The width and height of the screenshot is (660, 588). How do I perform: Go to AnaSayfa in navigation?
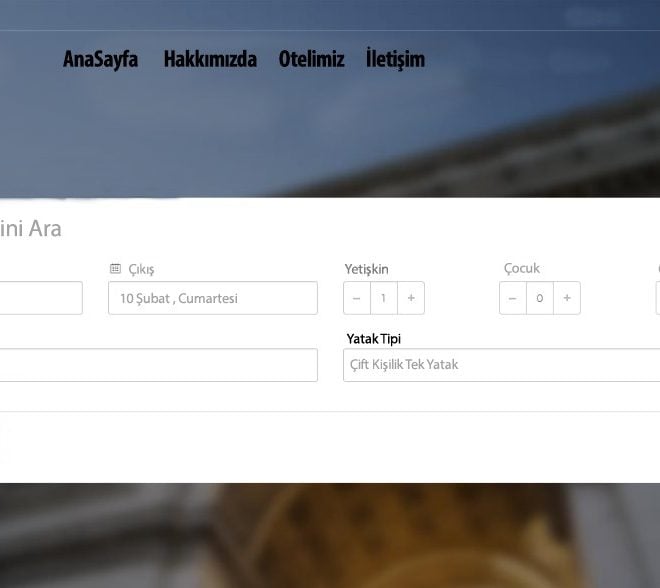pyautogui.click(x=100, y=59)
